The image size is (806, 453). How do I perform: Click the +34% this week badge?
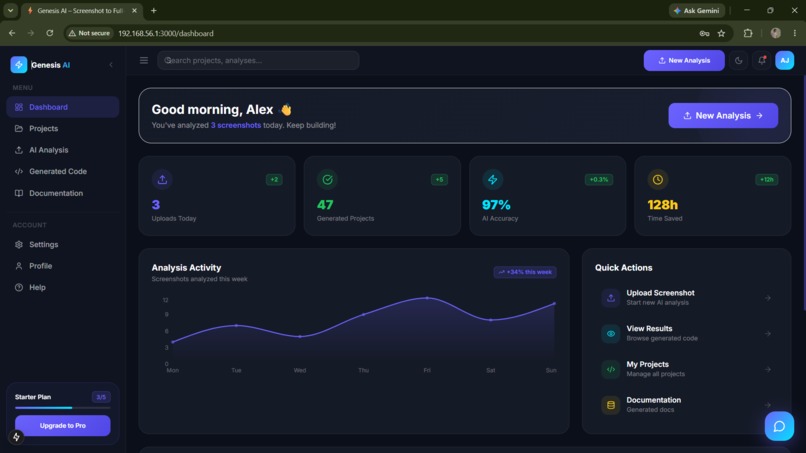525,272
